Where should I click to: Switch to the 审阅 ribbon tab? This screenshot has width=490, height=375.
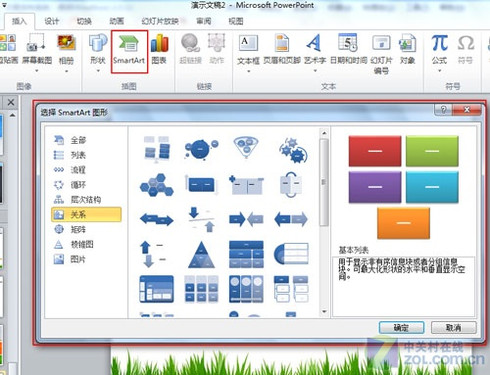204,21
